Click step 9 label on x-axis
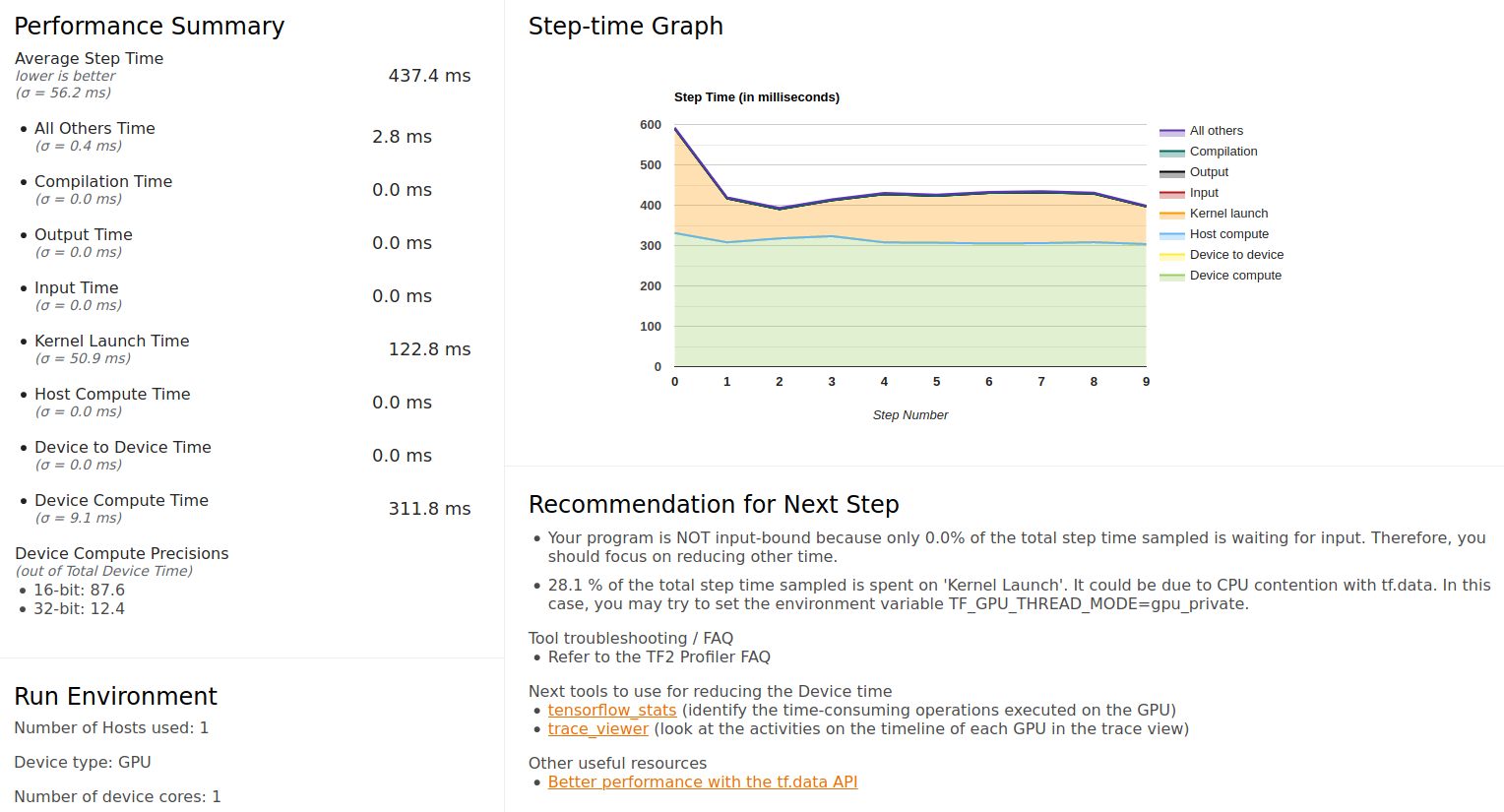The height and width of the screenshot is (812, 1504). [1146, 381]
